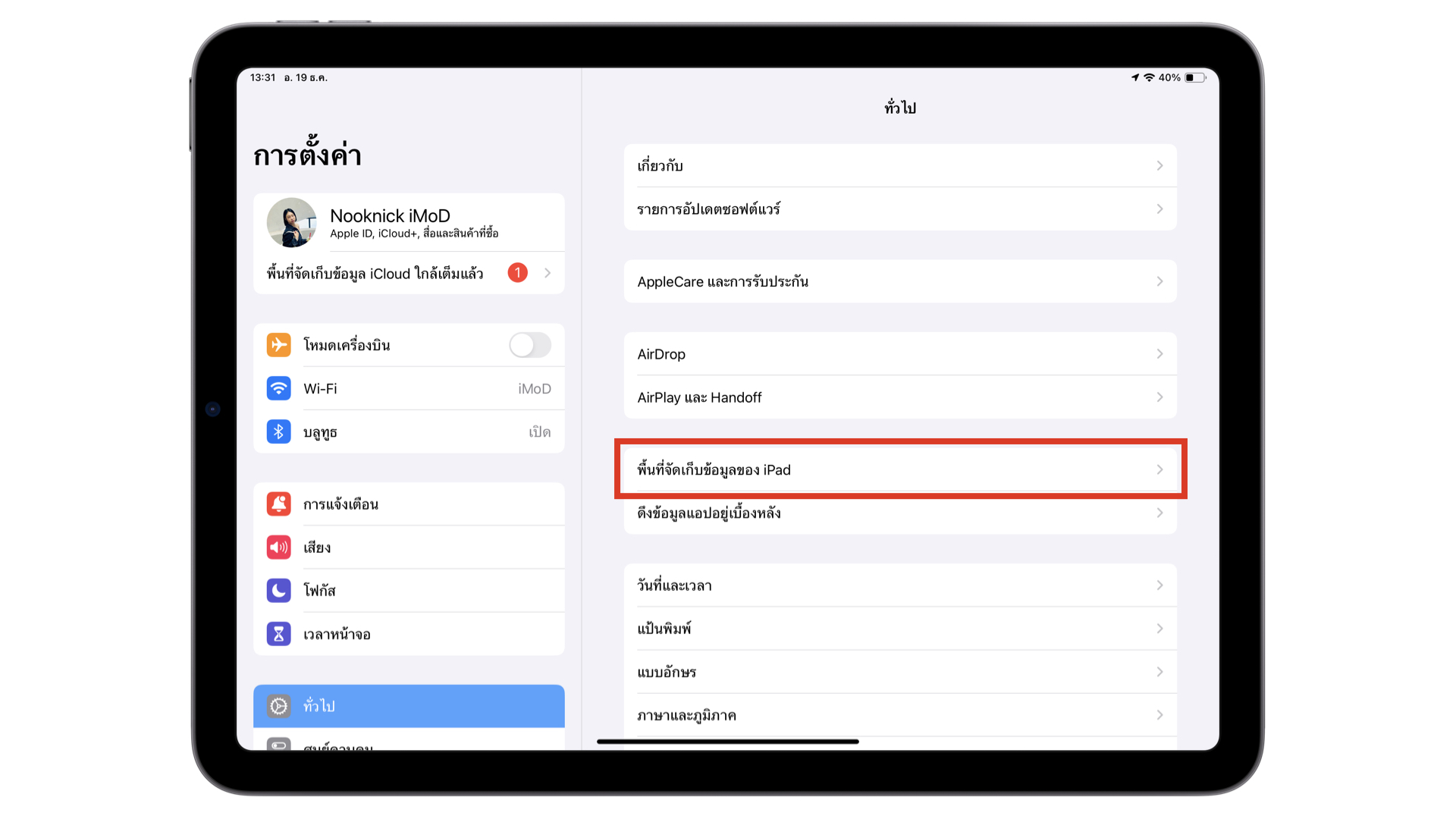Image resolution: width=1456 pixels, height=819 pixels.
Task: Tap the Nooknick iMoD profile picture
Action: [x=291, y=223]
